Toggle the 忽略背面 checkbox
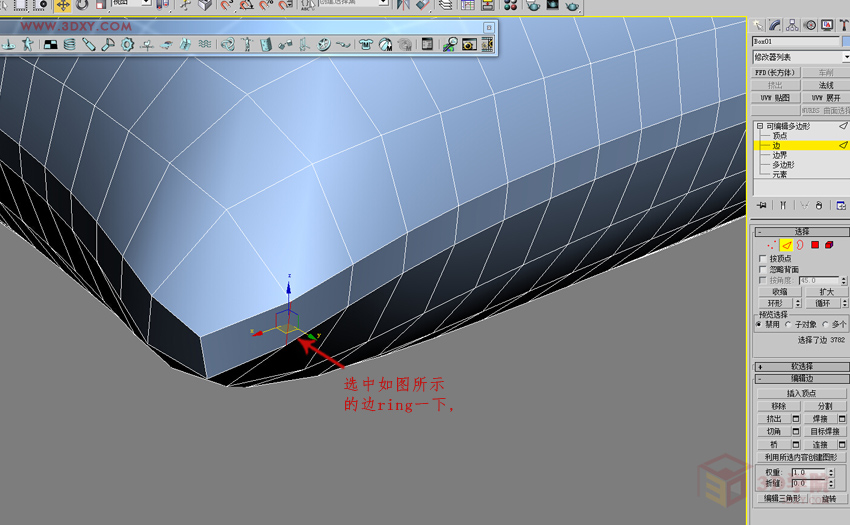Viewport: 850px width, 525px height. (x=763, y=270)
